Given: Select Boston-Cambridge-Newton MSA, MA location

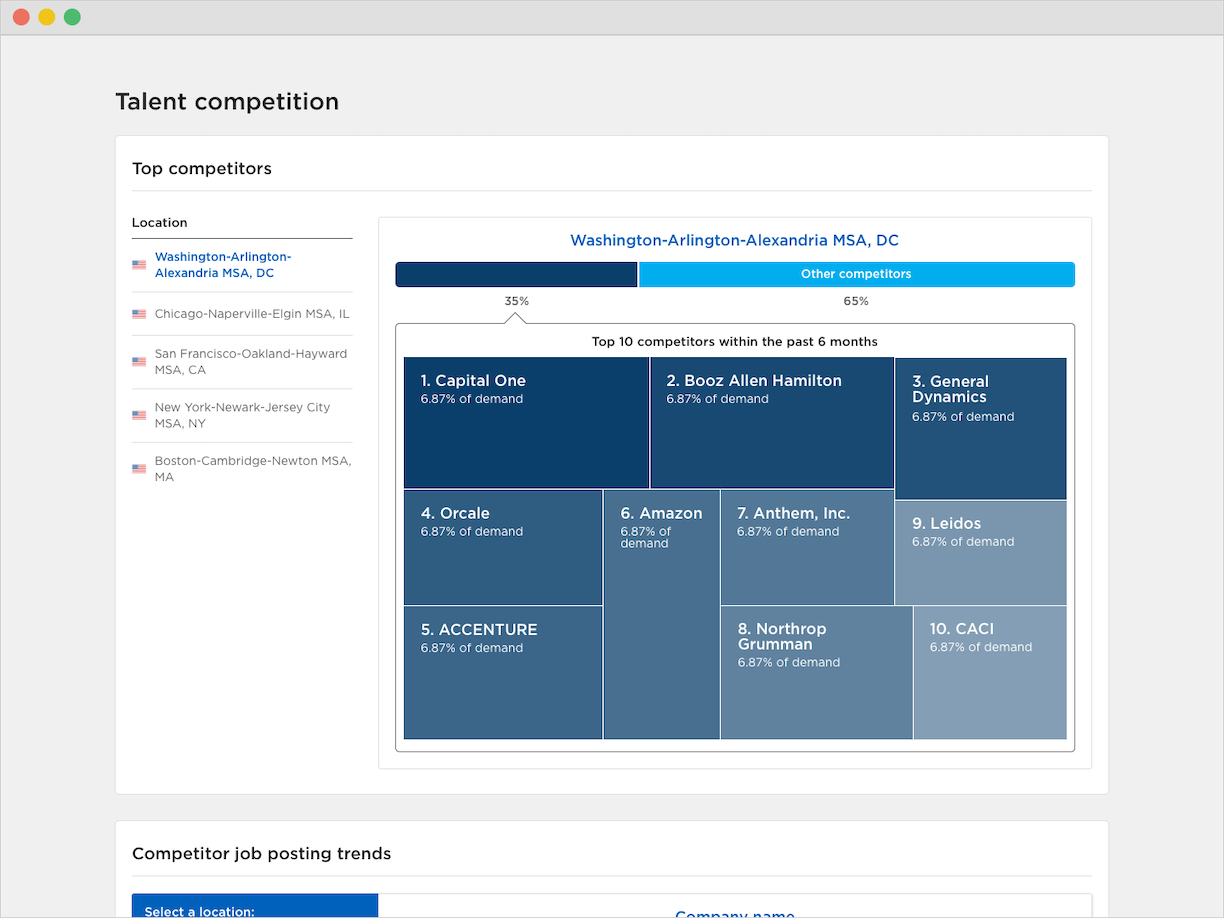Looking at the screenshot, I should point(242,469).
